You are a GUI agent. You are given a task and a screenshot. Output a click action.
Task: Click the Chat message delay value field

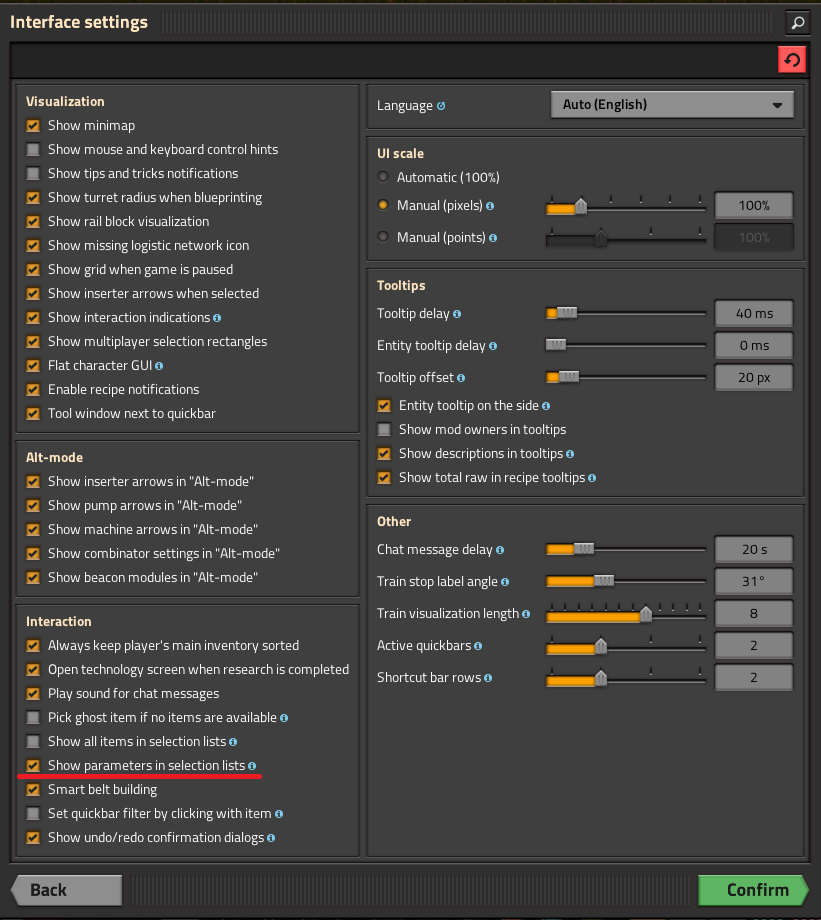(754, 550)
